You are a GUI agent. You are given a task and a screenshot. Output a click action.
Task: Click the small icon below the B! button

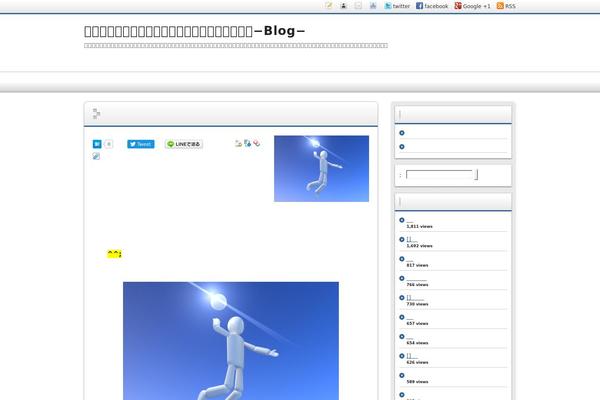(x=96, y=156)
